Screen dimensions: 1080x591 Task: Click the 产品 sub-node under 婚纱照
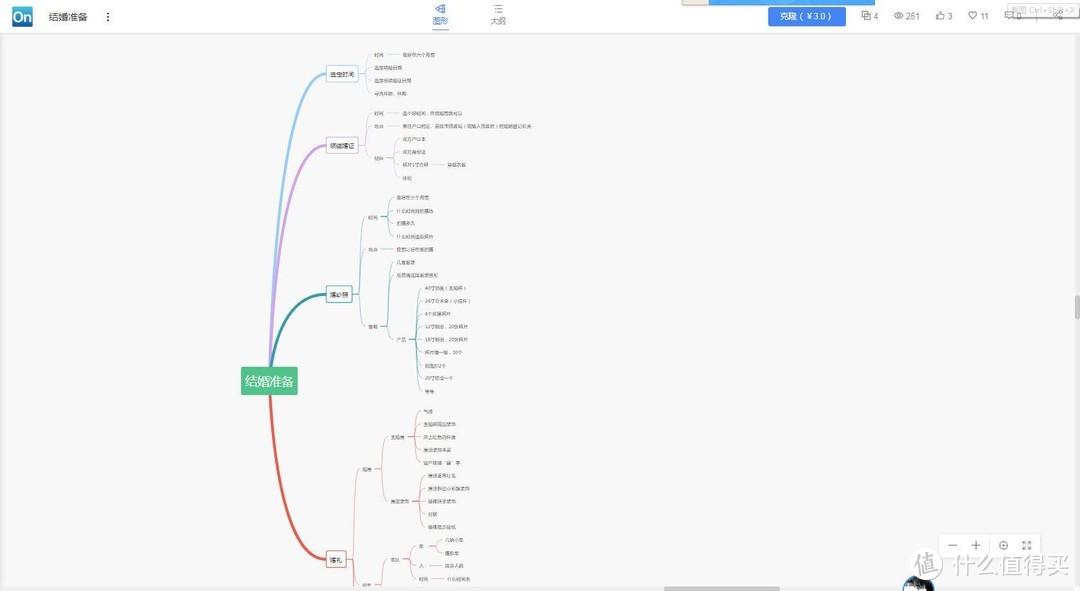[401, 340]
